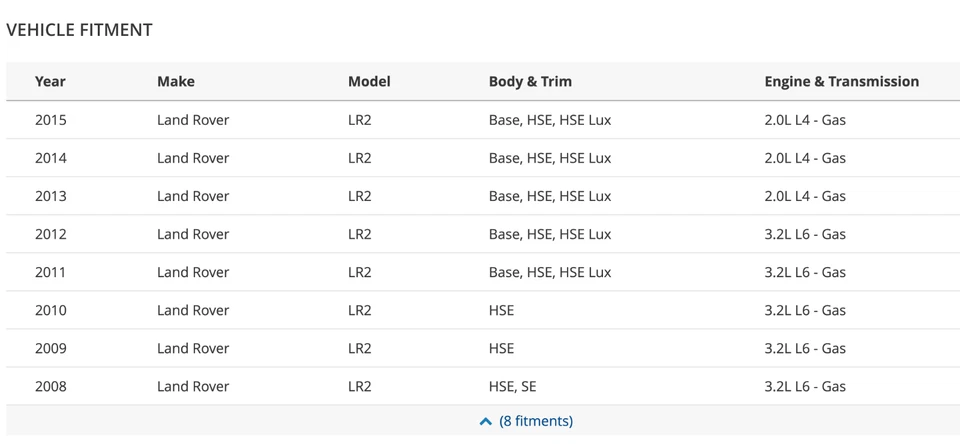Image resolution: width=960 pixels, height=444 pixels.
Task: Select the 2013 year cell
Action: 51,196
